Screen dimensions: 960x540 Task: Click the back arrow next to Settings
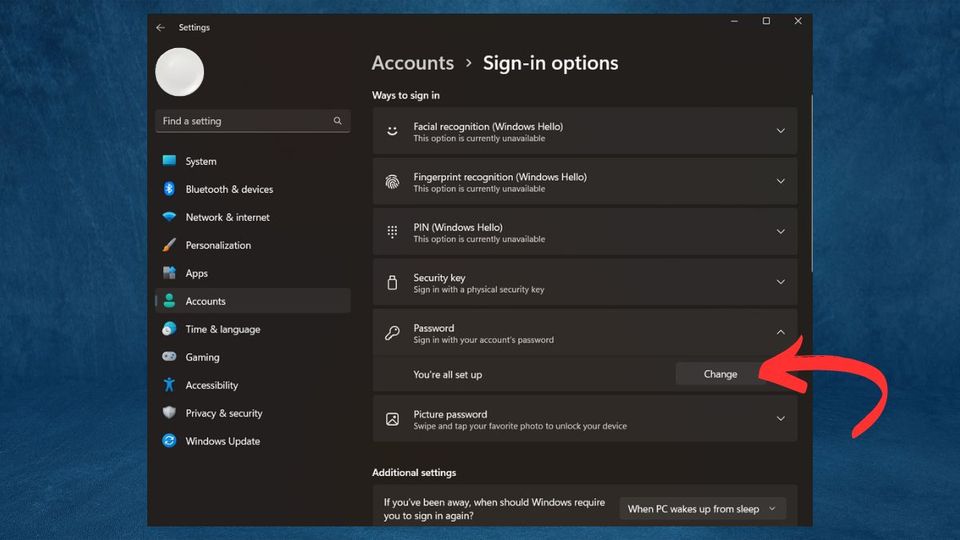(160, 28)
